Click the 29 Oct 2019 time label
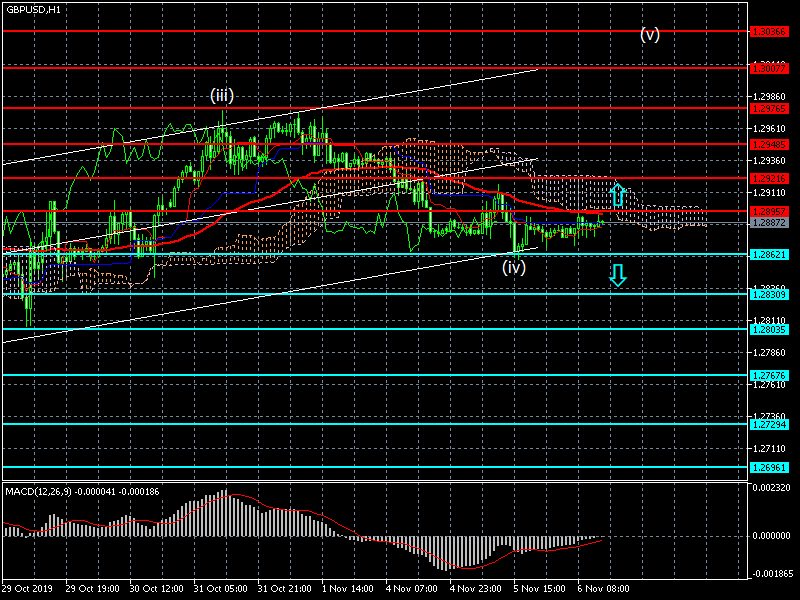 [x=27, y=588]
